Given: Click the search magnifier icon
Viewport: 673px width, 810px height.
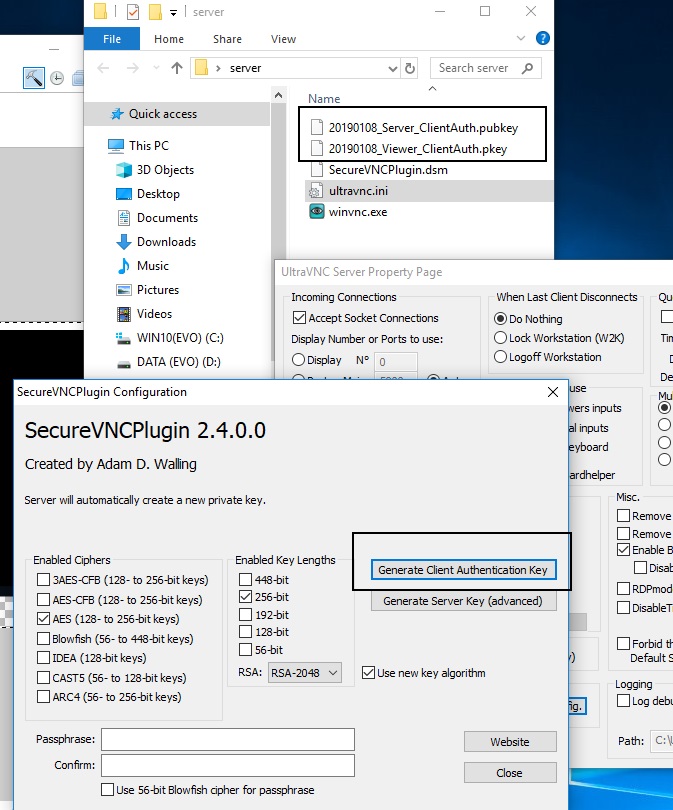Looking at the screenshot, I should (x=527, y=68).
